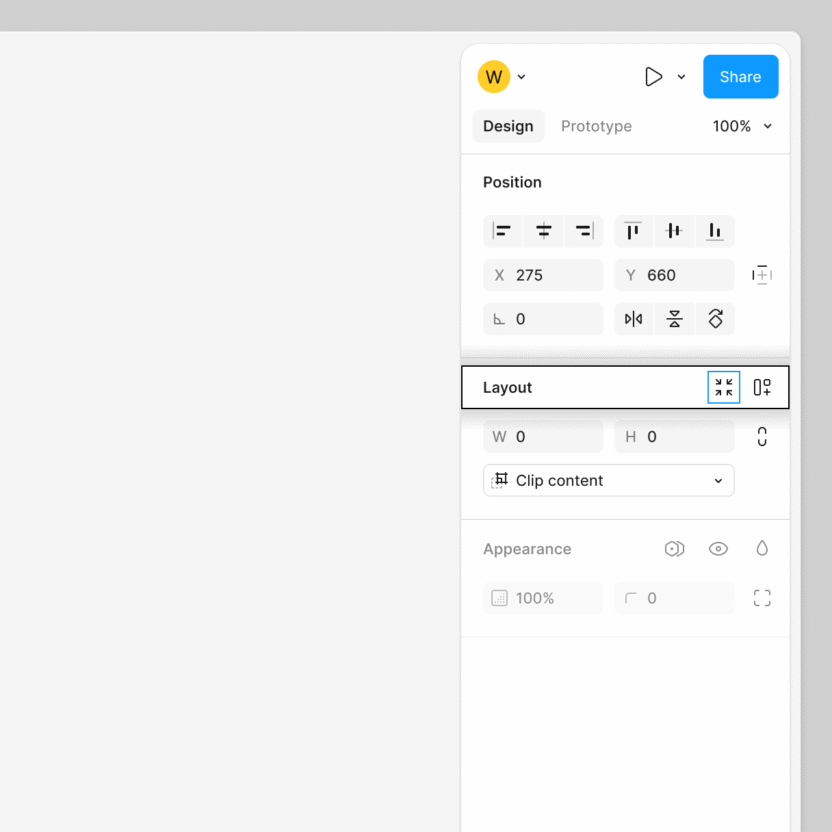The width and height of the screenshot is (832, 832).
Task: Open the zoom level dropdown
Action: [x=742, y=126]
